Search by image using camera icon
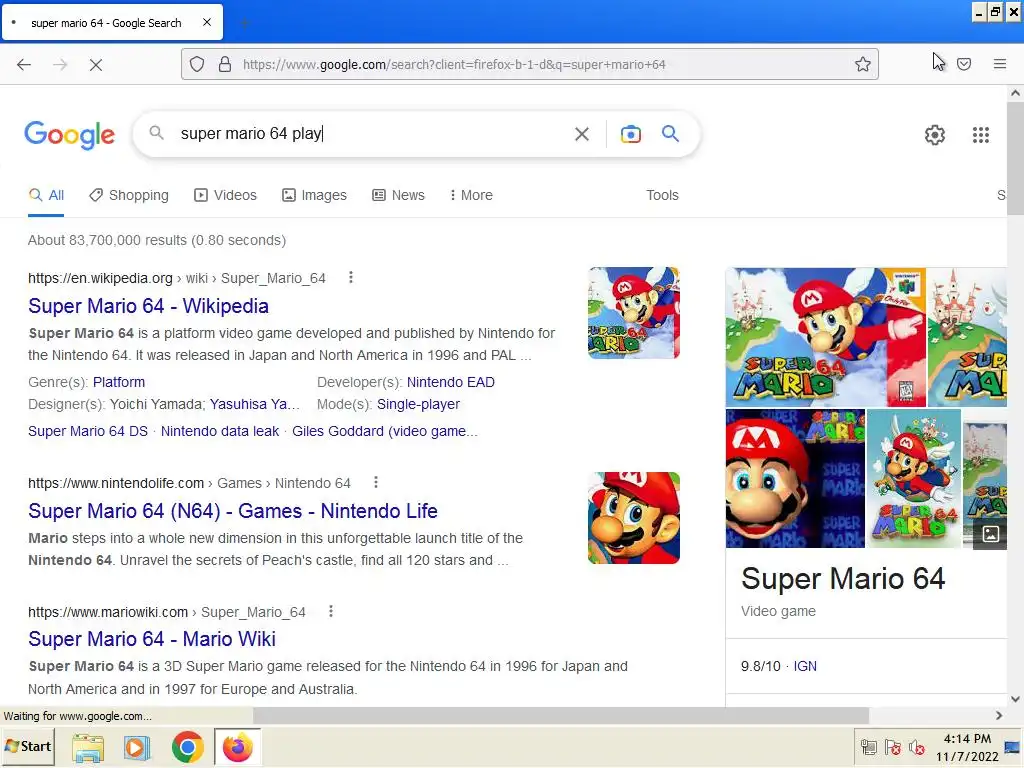Image resolution: width=1024 pixels, height=768 pixels. (631, 134)
